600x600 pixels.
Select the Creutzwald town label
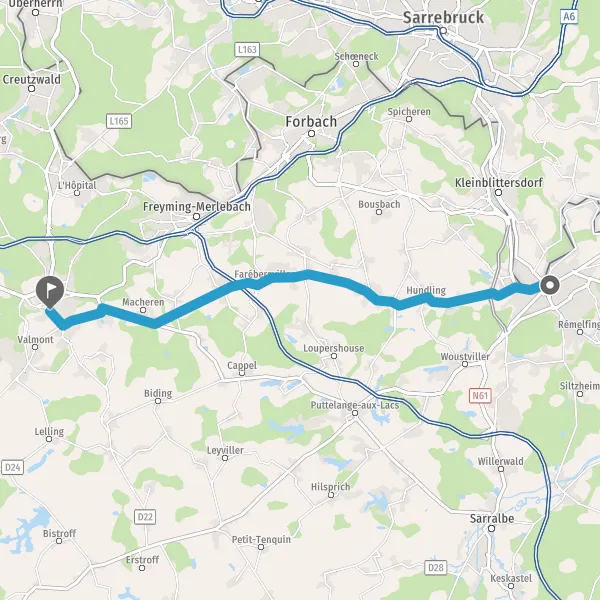[x=31, y=80]
